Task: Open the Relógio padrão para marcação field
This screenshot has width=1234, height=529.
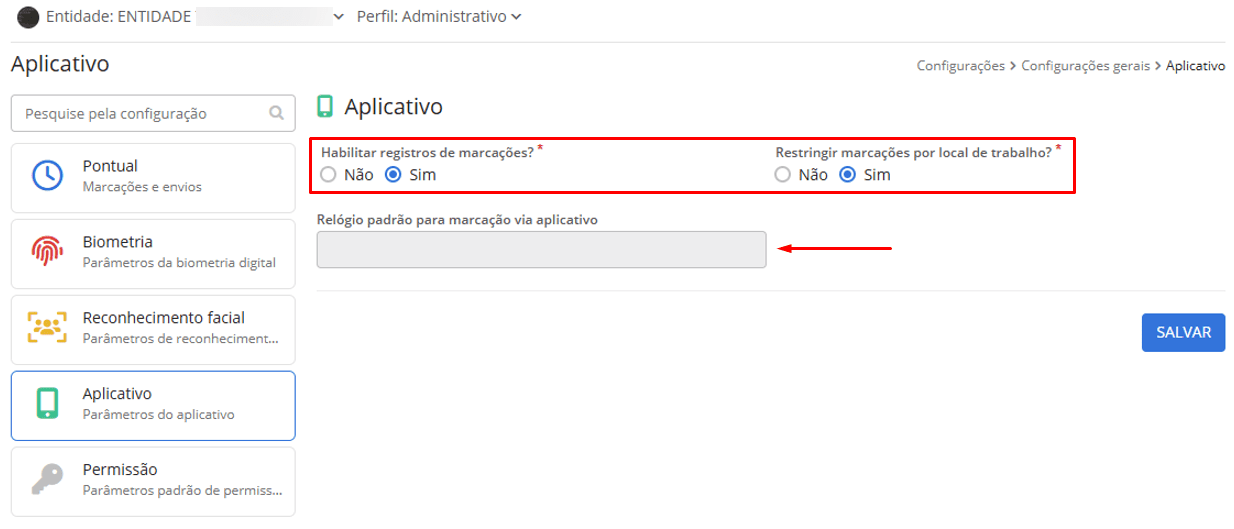Action: click(541, 250)
